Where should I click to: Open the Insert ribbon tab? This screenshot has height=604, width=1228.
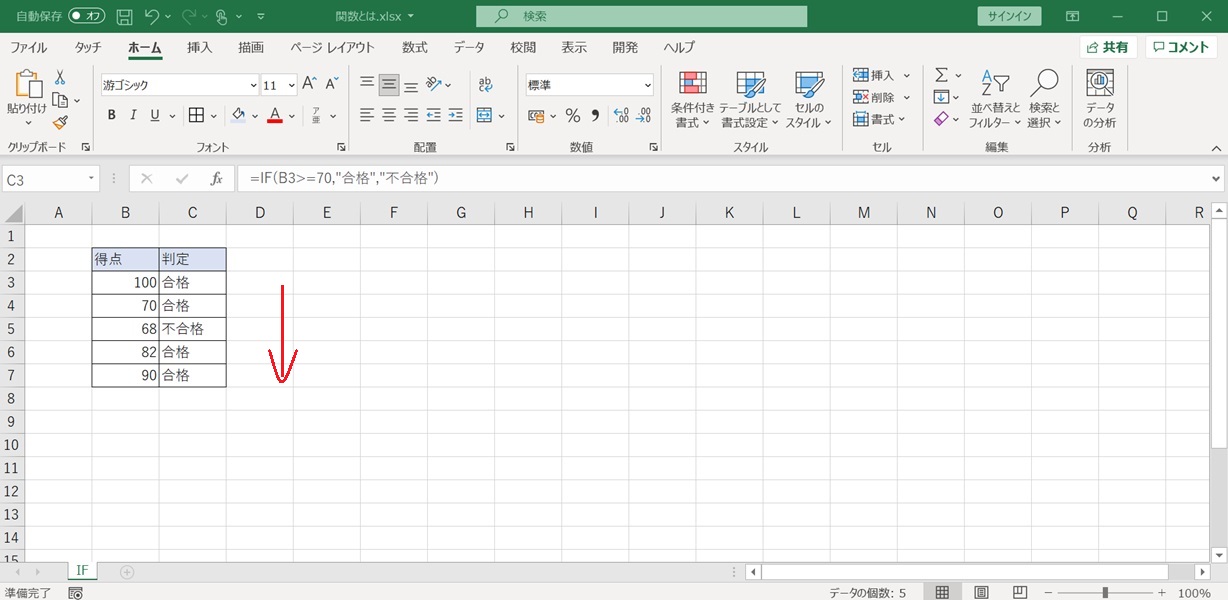tap(199, 47)
